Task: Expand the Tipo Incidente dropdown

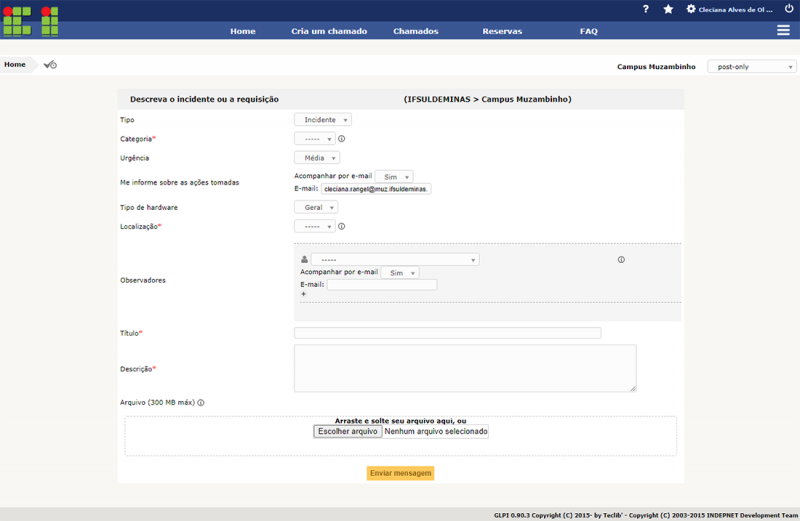Action: click(x=323, y=119)
